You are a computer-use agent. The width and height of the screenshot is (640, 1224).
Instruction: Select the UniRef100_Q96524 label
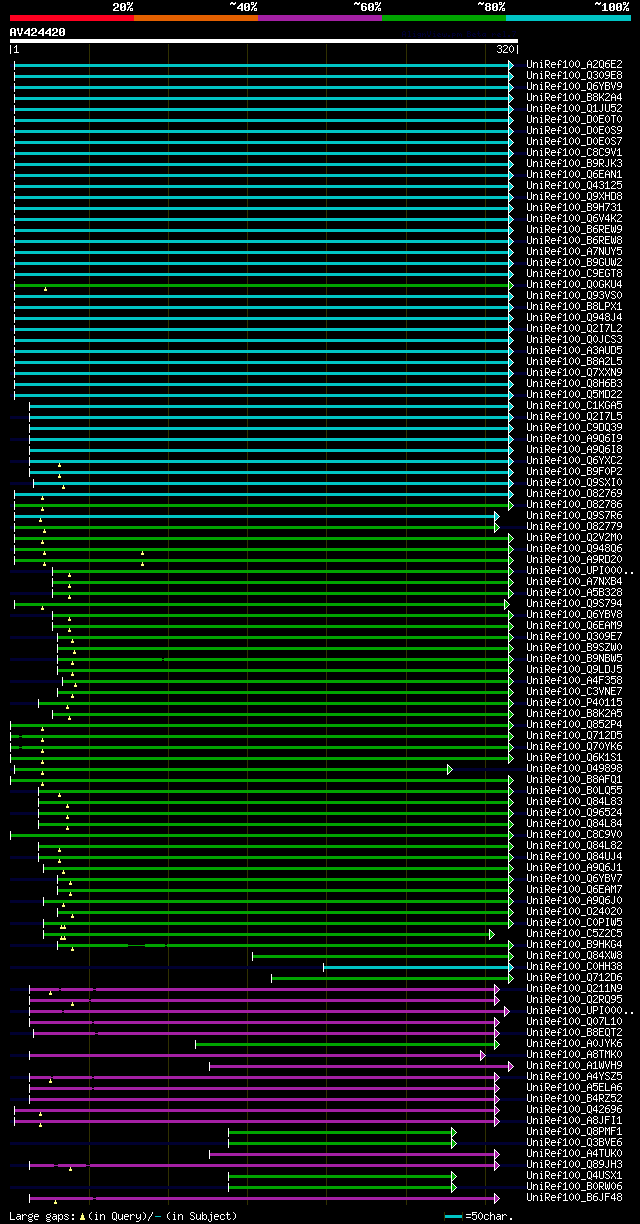click(574, 812)
